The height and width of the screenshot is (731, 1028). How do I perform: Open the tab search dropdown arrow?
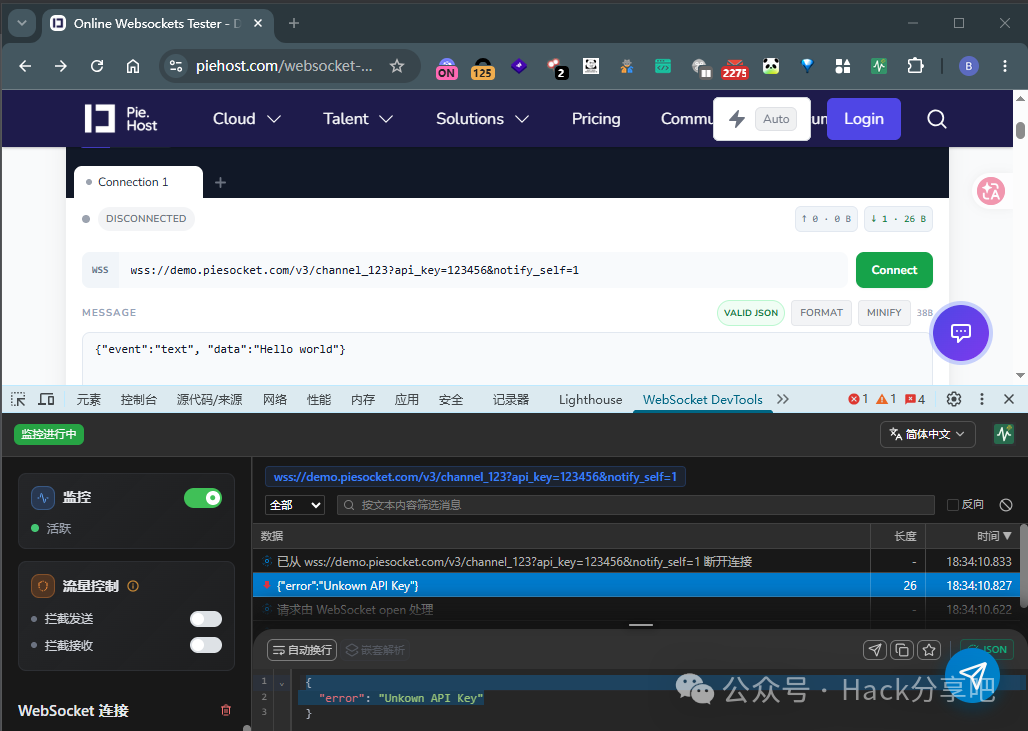click(x=22, y=24)
